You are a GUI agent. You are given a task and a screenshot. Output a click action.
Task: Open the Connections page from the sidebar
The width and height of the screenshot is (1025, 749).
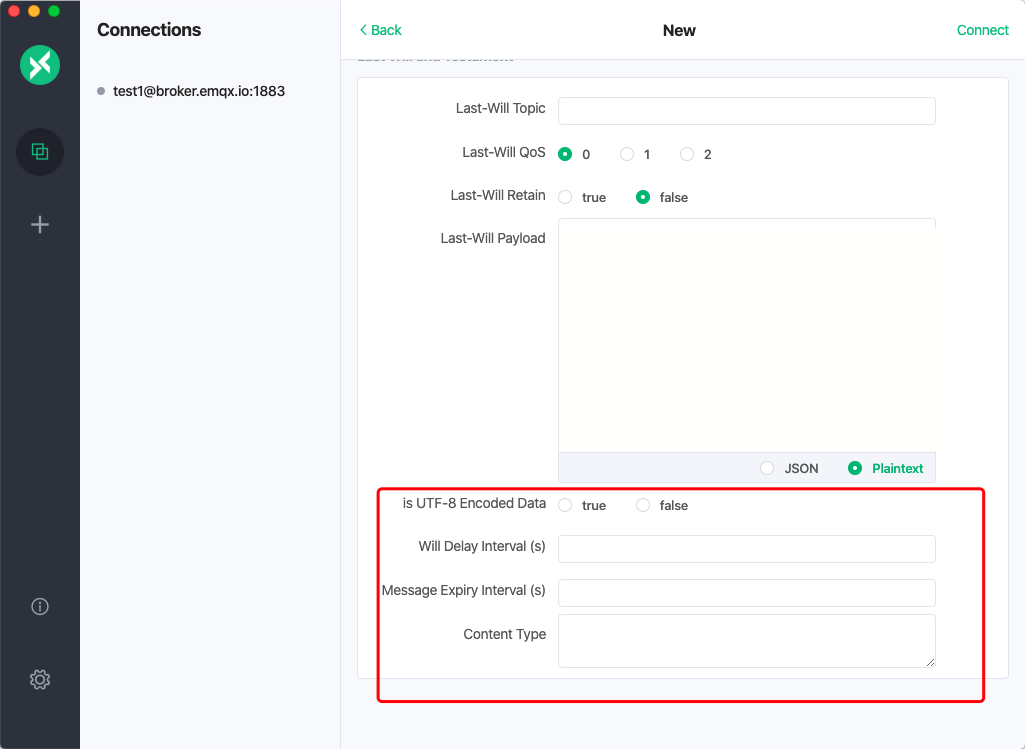tap(40, 152)
